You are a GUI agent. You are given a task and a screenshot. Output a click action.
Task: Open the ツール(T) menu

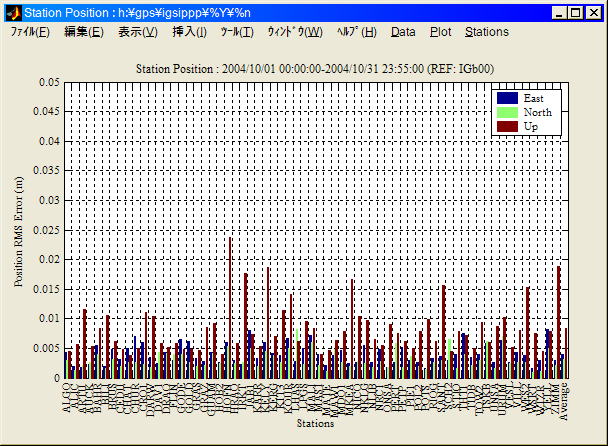pyautogui.click(x=237, y=32)
